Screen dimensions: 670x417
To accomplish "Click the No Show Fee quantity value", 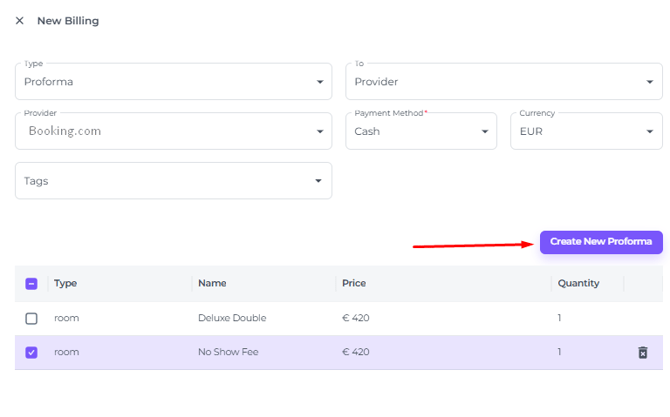I will 560,352.
